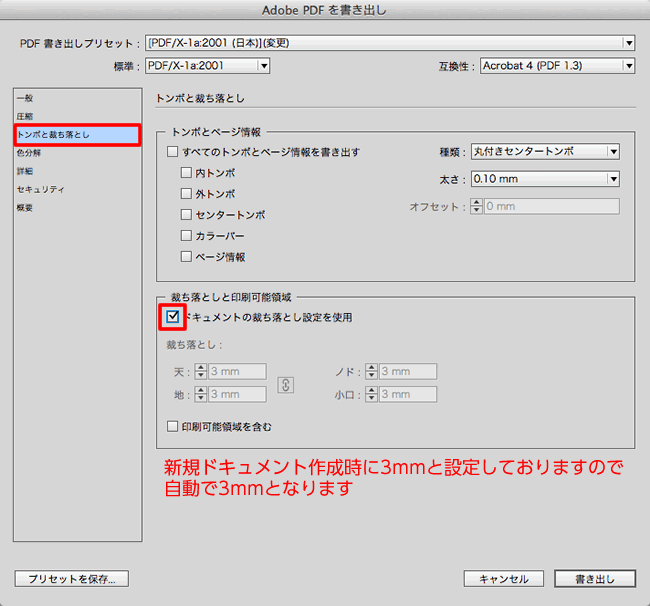Viewport: 650px width, 606px height.
Task: Click the 小口 3 mm input field
Action: click(407, 394)
